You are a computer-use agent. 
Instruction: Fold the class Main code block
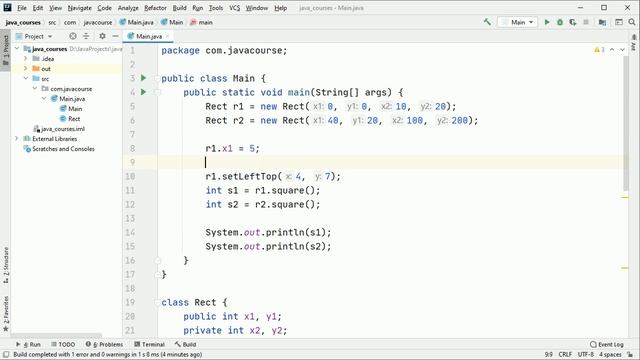pyautogui.click(x=158, y=78)
